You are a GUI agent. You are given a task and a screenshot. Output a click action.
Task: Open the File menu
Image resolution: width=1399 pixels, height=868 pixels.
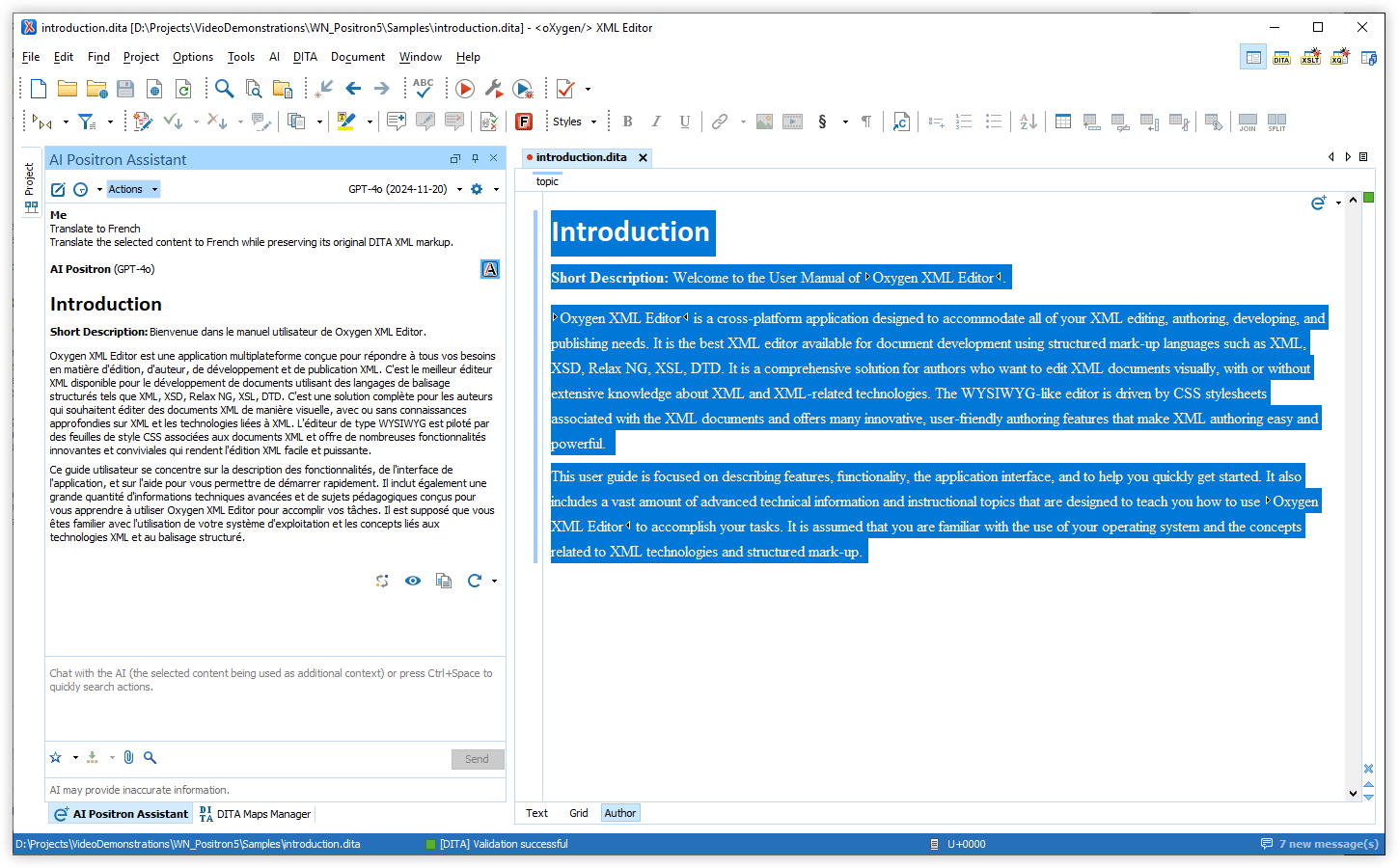click(31, 57)
